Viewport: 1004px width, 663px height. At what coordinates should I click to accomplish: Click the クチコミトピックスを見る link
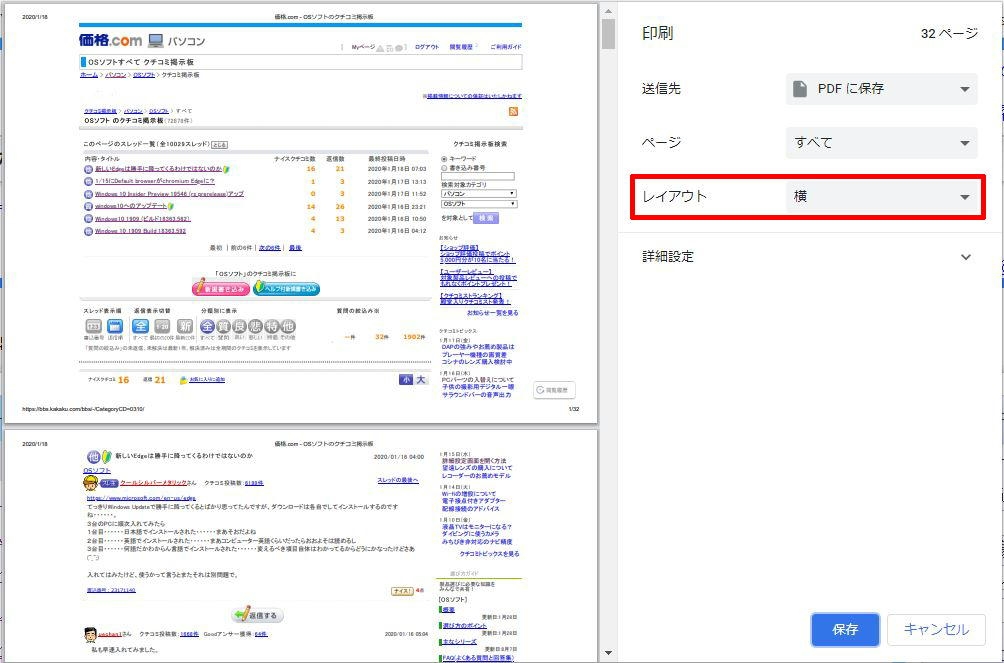coord(490,554)
